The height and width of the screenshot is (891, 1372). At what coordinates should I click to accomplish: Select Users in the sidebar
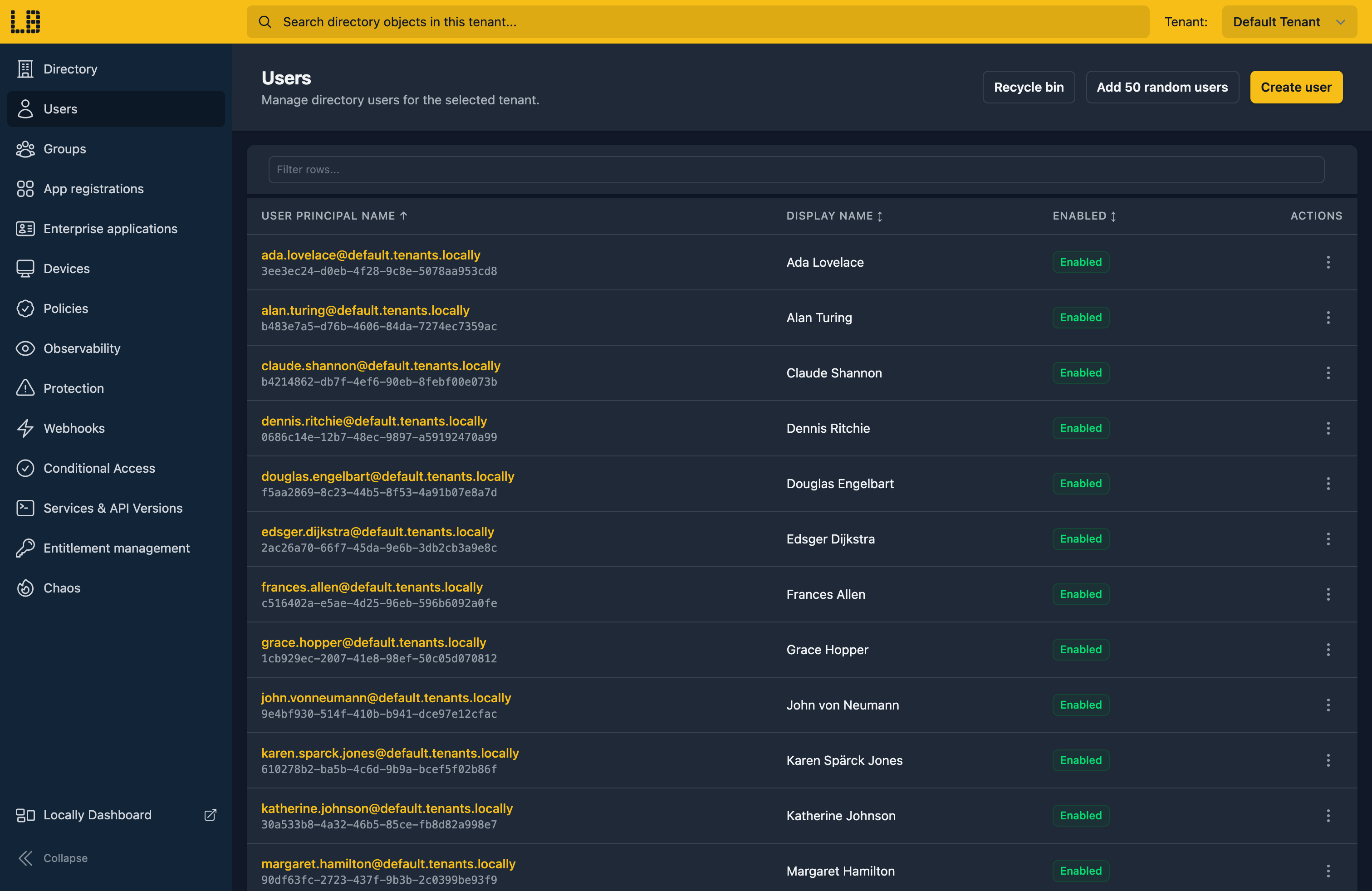[x=116, y=109]
